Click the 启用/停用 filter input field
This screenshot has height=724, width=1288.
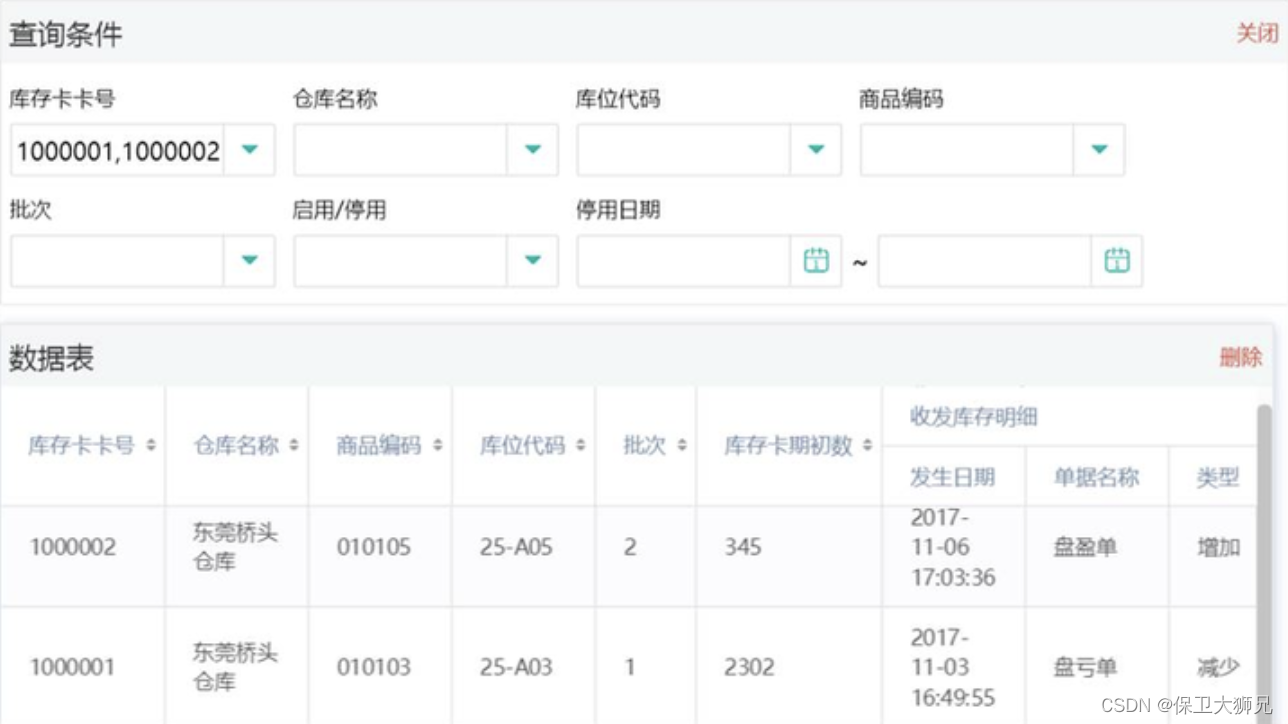[401, 261]
